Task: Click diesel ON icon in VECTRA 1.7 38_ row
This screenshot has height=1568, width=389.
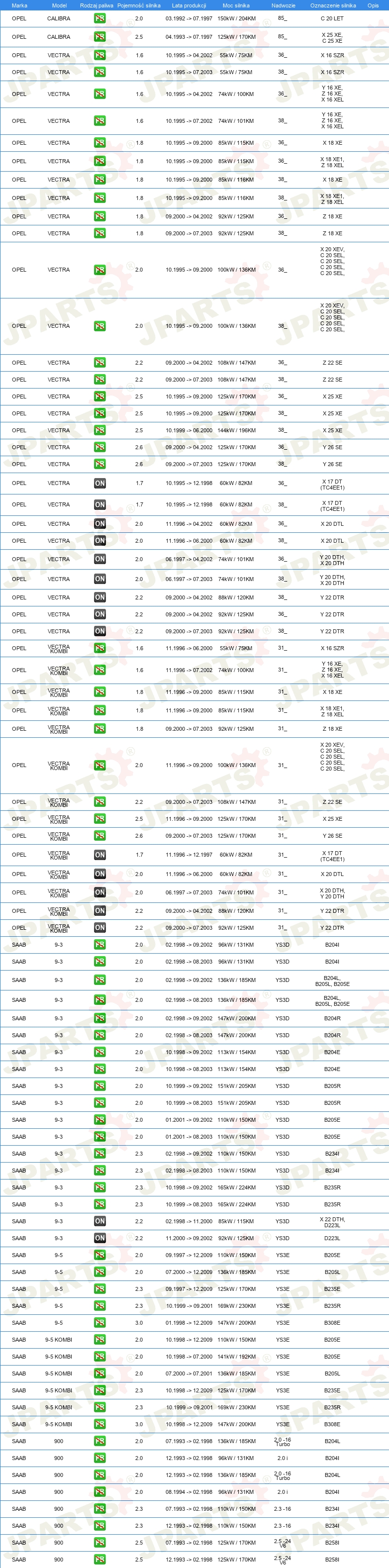Action: click(x=100, y=504)
